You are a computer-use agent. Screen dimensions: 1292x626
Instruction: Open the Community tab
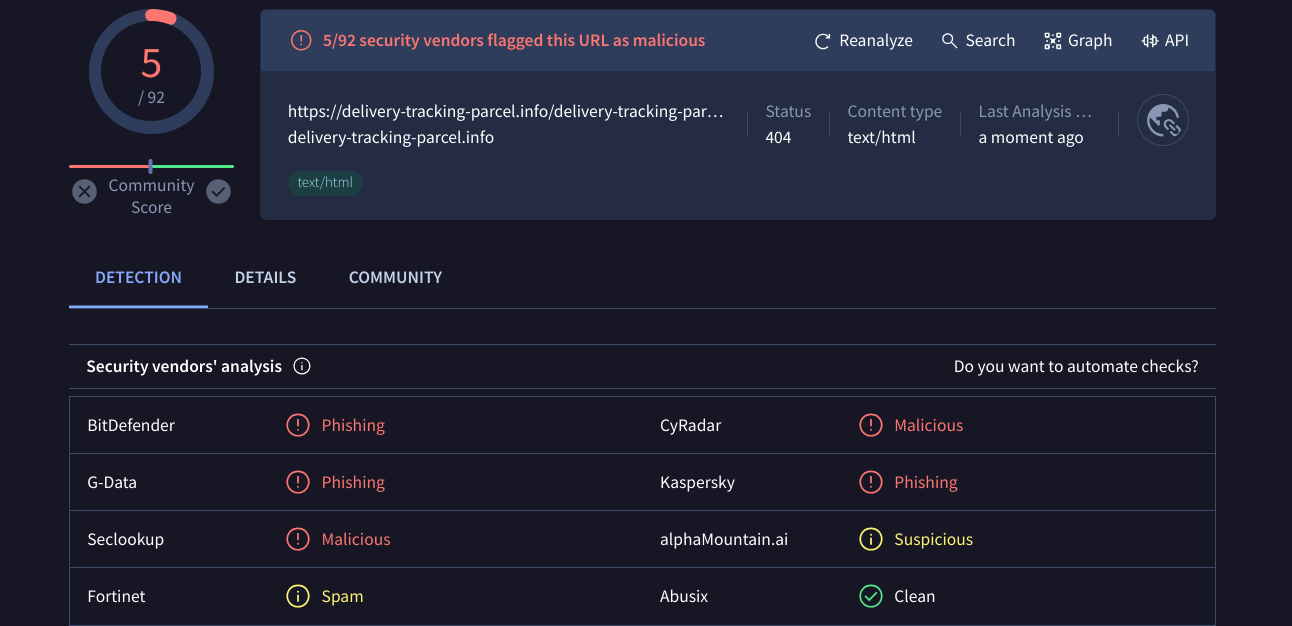(395, 277)
